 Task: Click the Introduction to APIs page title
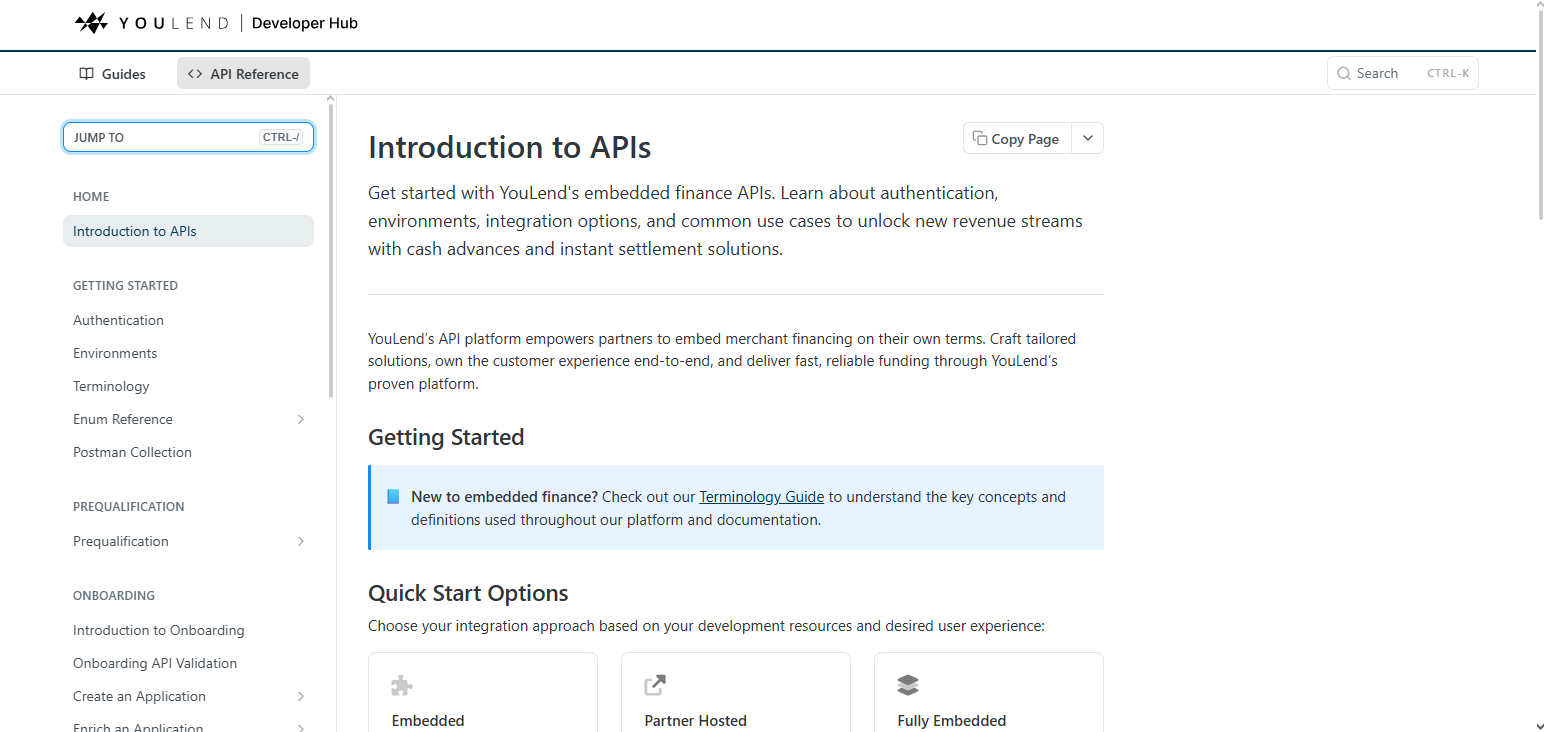510,147
